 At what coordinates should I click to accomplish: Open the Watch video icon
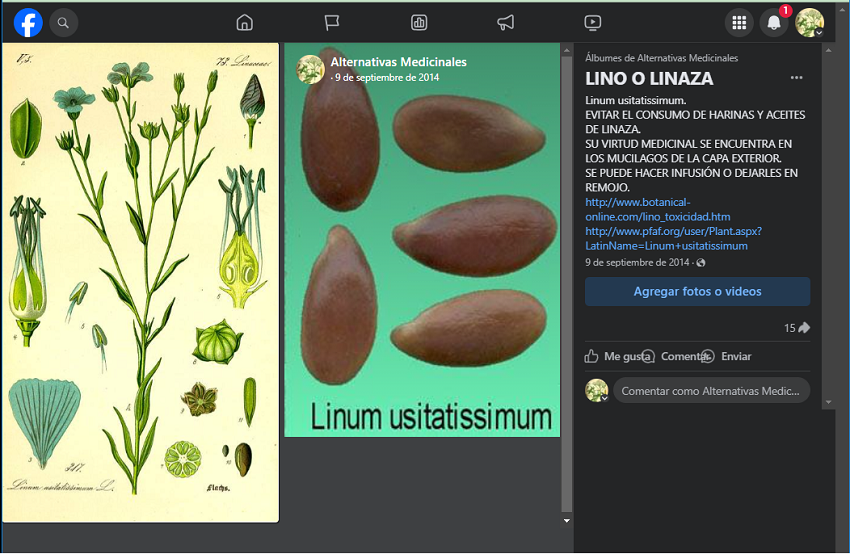593,23
